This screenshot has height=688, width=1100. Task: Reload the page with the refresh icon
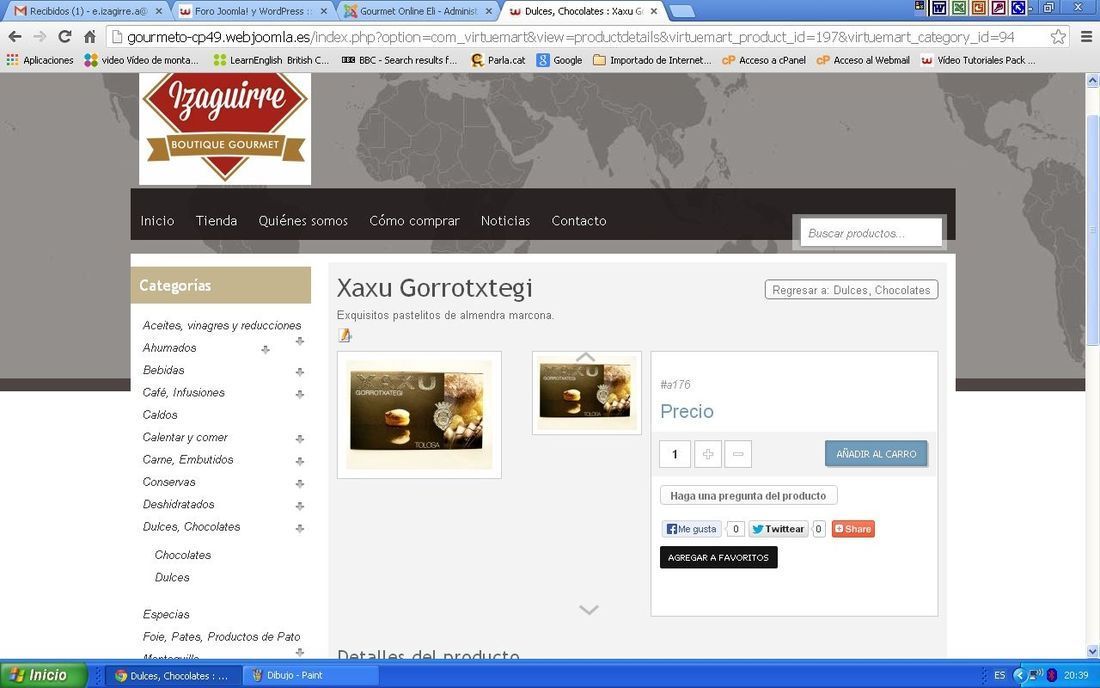point(65,36)
